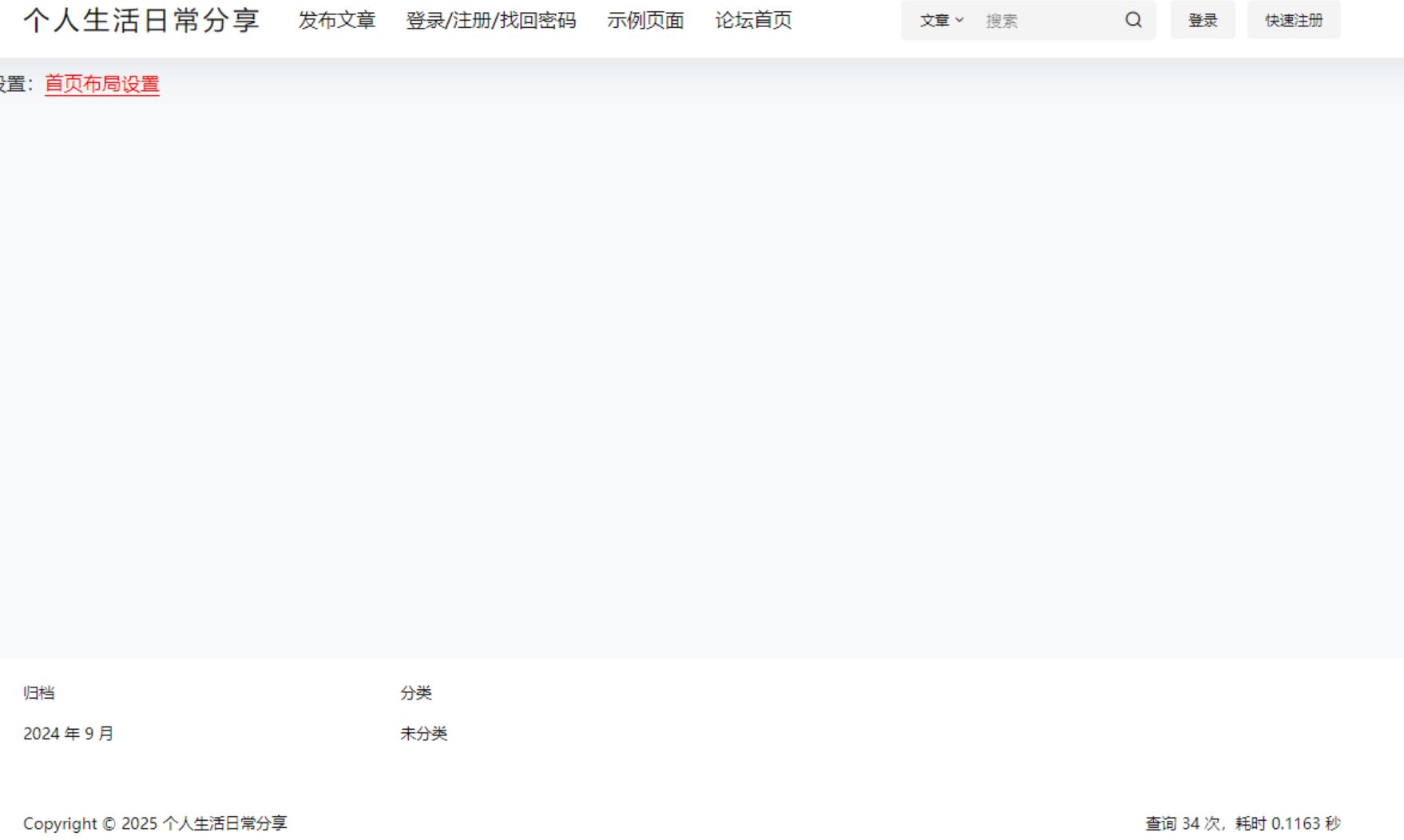This screenshot has width=1404, height=840.
Task: Expand the search category selector chevron
Action: pos(961,22)
